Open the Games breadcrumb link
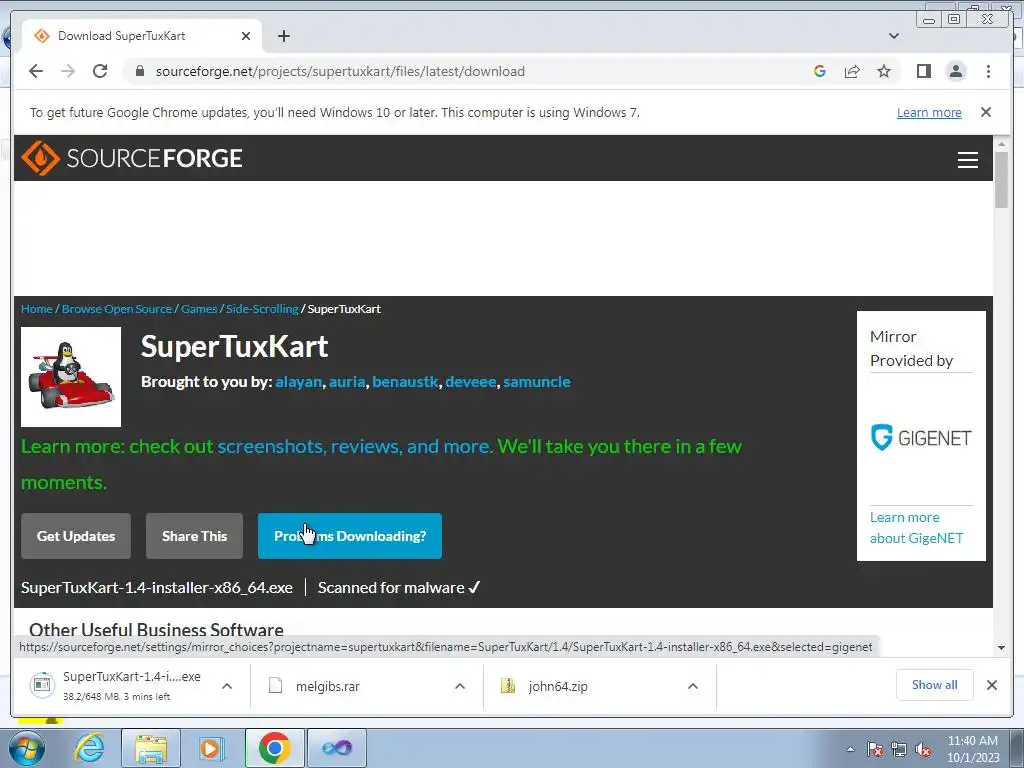The width and height of the screenshot is (1024, 768). pyautogui.click(x=199, y=309)
